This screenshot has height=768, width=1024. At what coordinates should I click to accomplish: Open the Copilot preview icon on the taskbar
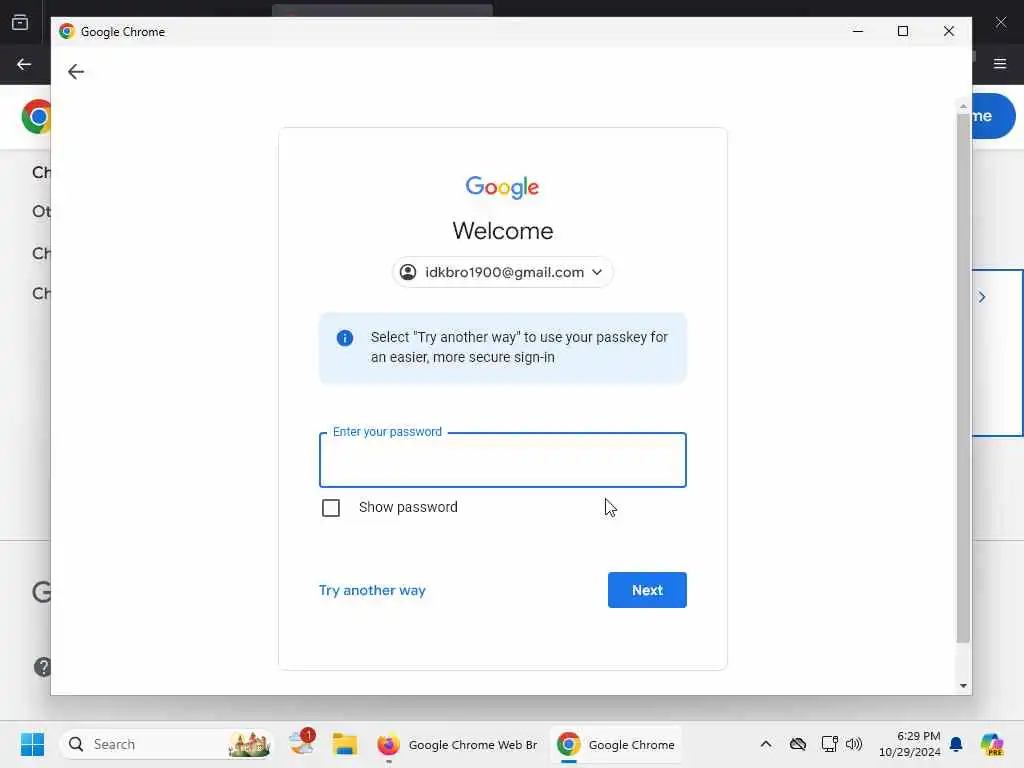pyautogui.click(x=992, y=744)
